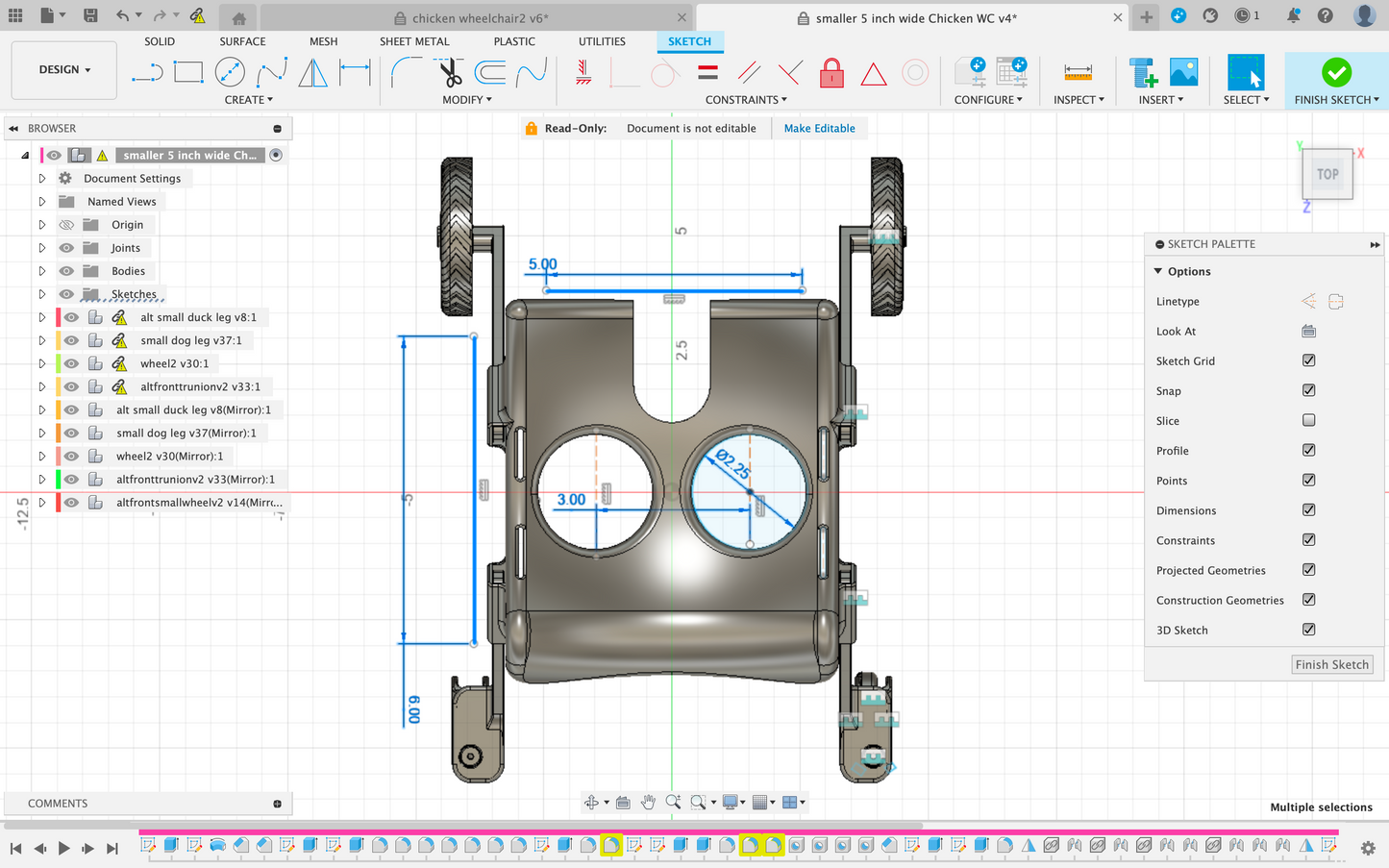Screen dimensions: 1389x868
Task: Expand the Bodies folder in browser
Action: [x=42, y=271]
